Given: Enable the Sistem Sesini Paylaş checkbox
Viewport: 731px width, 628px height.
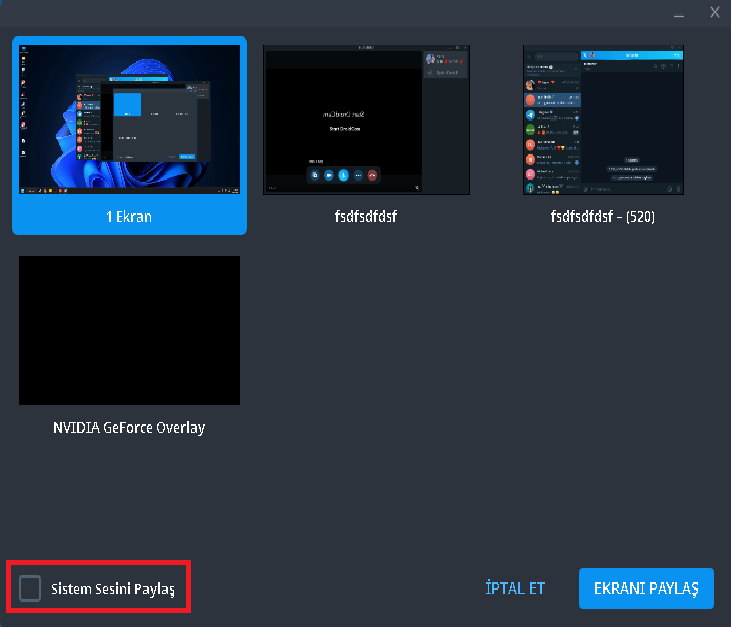Looking at the screenshot, I should 30,588.
